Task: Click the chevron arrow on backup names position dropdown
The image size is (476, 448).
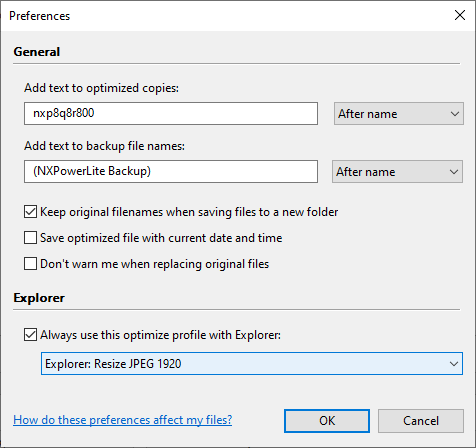Action: click(x=453, y=172)
